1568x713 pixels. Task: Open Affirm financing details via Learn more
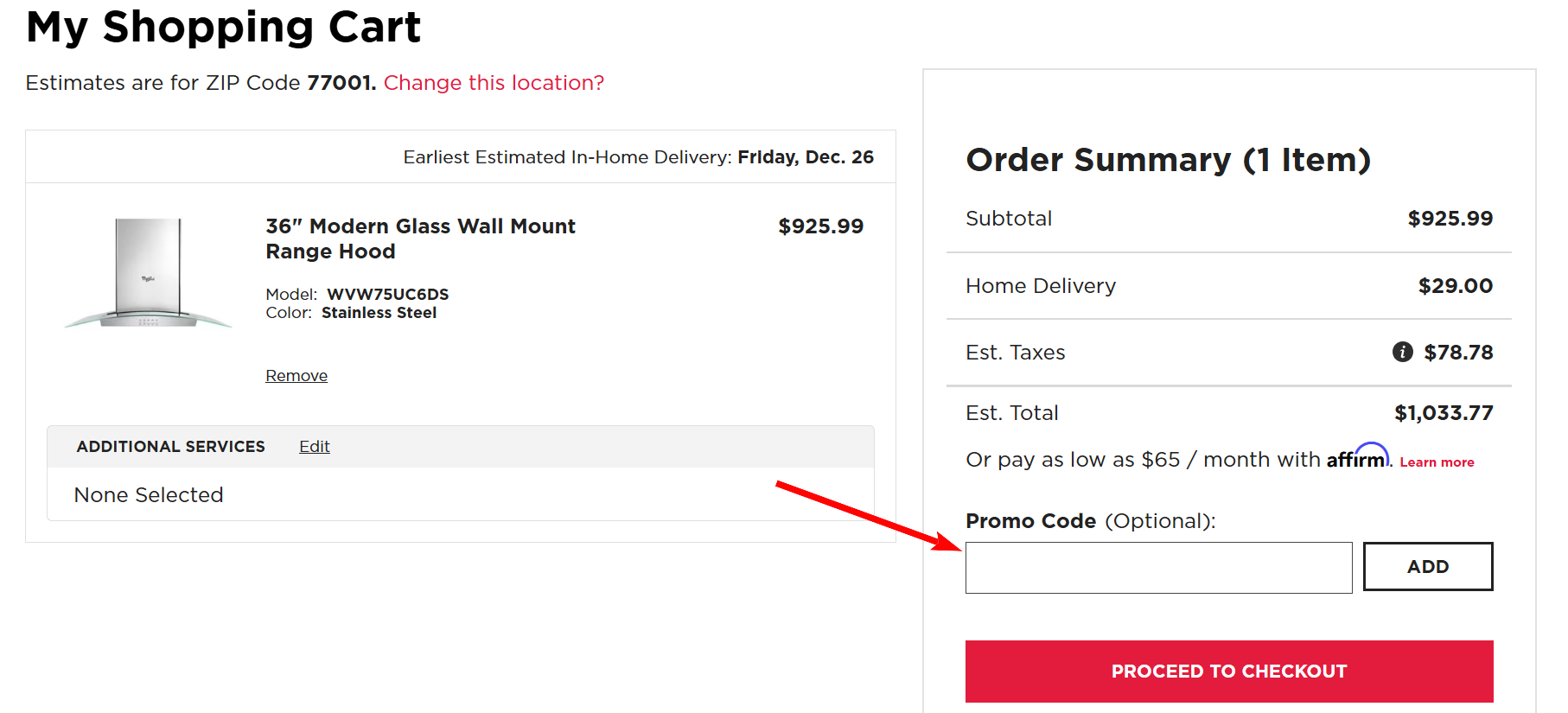(1436, 462)
